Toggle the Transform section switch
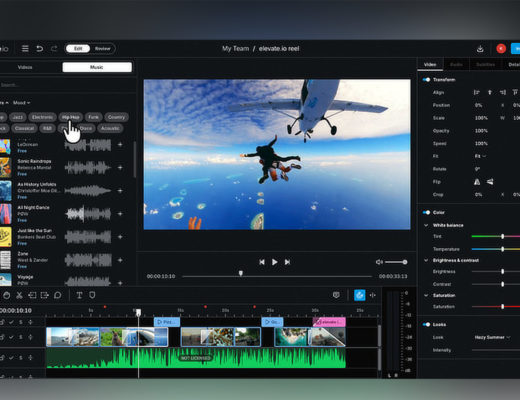The width and height of the screenshot is (520, 400). coord(426,80)
